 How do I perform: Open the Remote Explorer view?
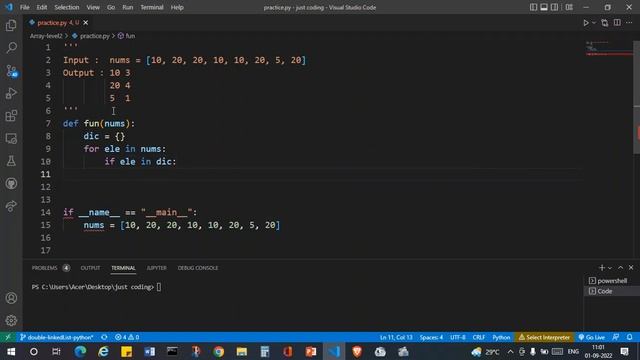click(x=11, y=139)
